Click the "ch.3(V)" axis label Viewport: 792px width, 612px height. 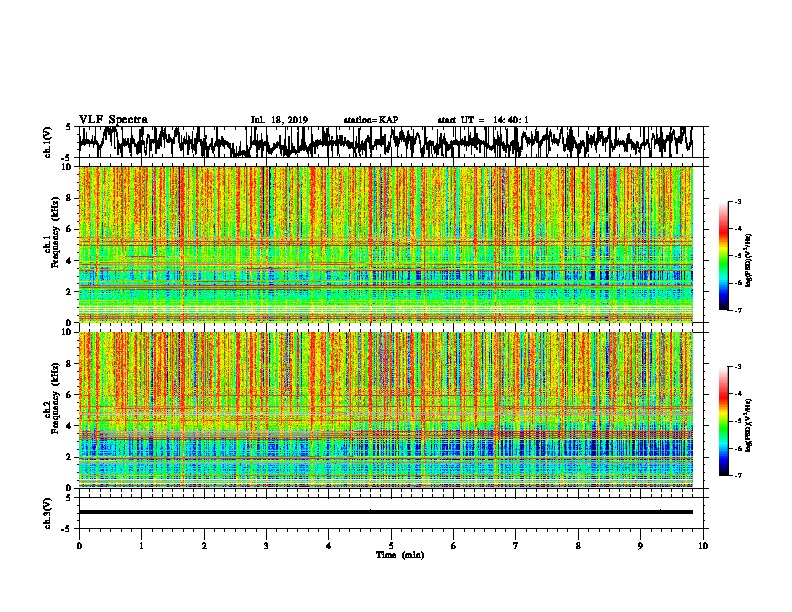click(47, 514)
